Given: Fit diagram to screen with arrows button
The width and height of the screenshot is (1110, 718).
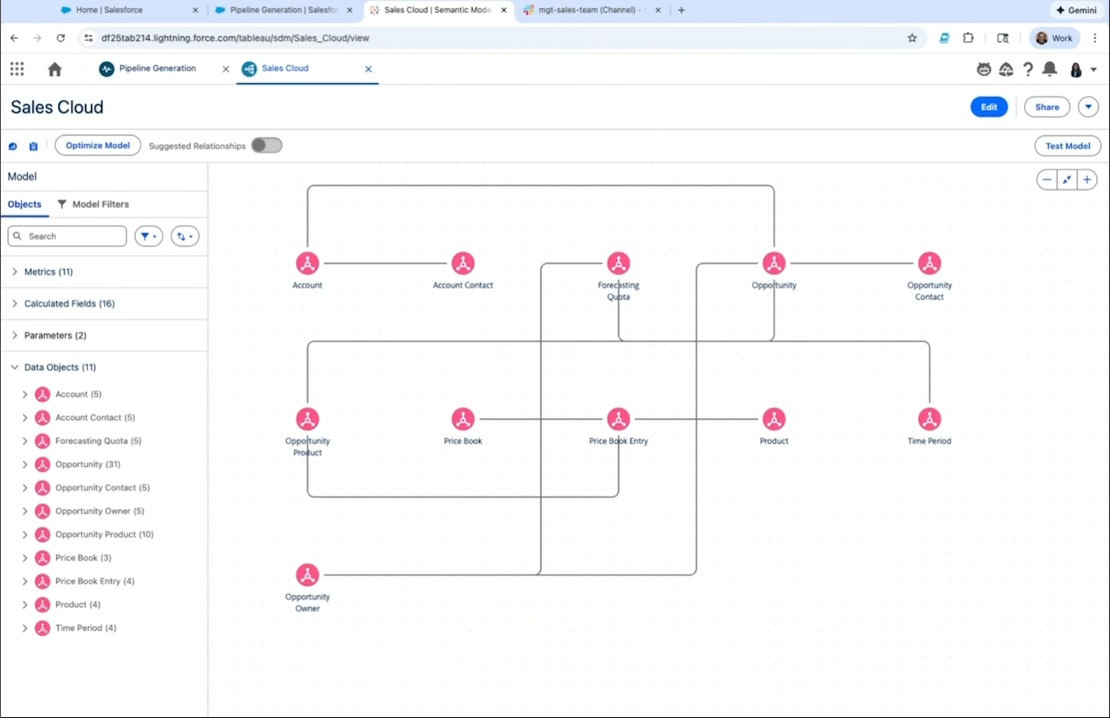Looking at the screenshot, I should coord(1067,180).
